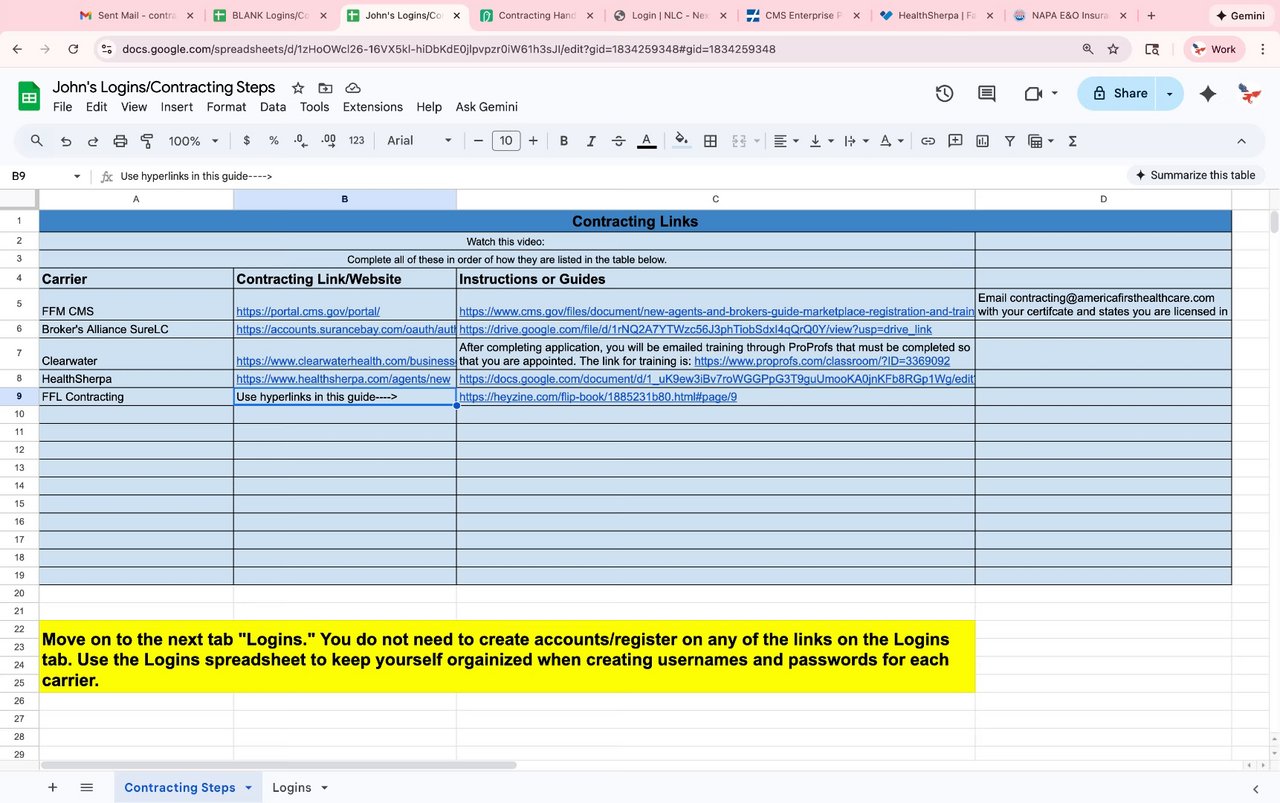Click the vertical scrollbar
Image resolution: width=1280 pixels, height=803 pixels.
point(1274,221)
